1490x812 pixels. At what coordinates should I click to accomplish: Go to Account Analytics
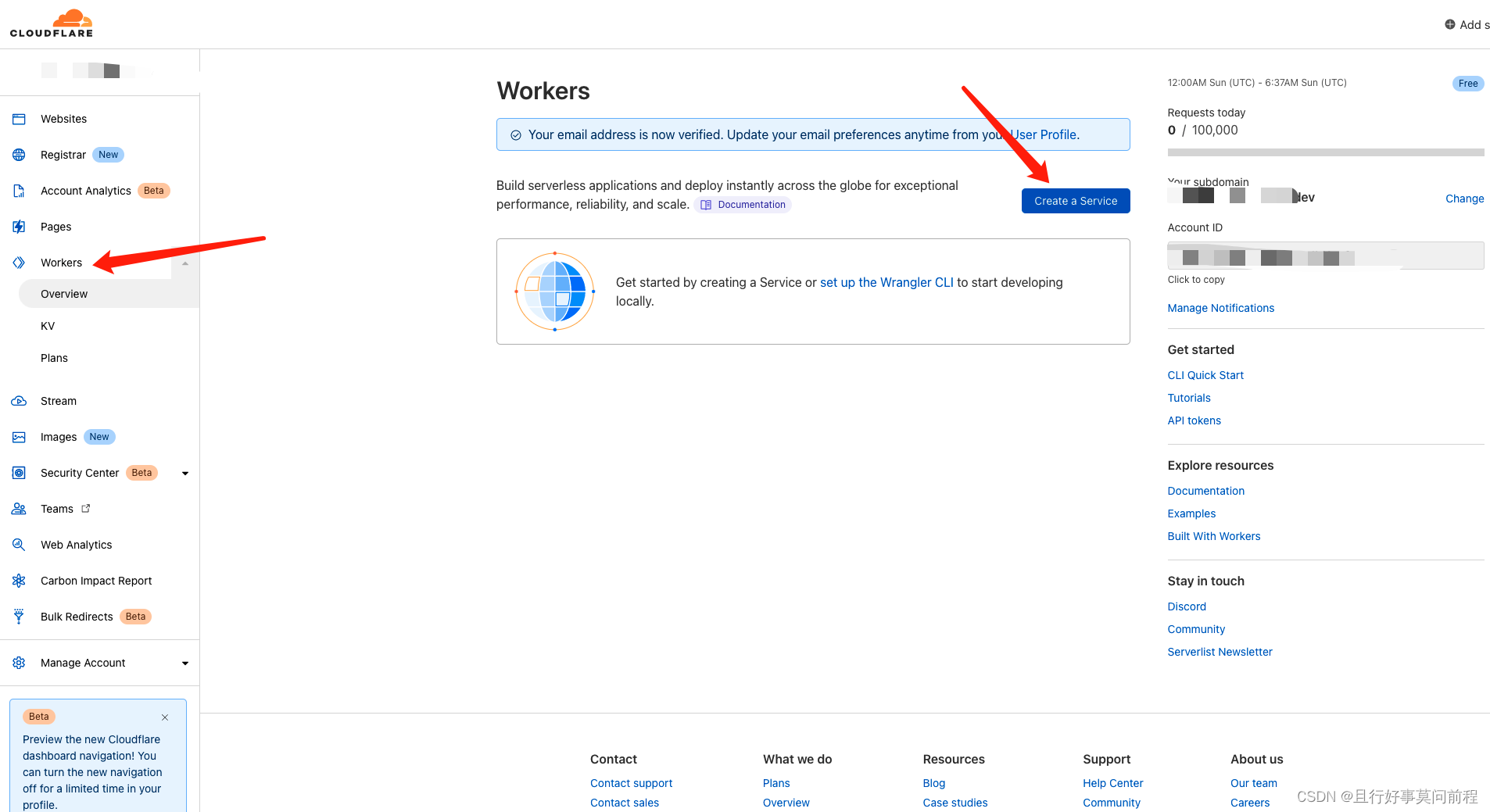pyautogui.click(x=86, y=191)
